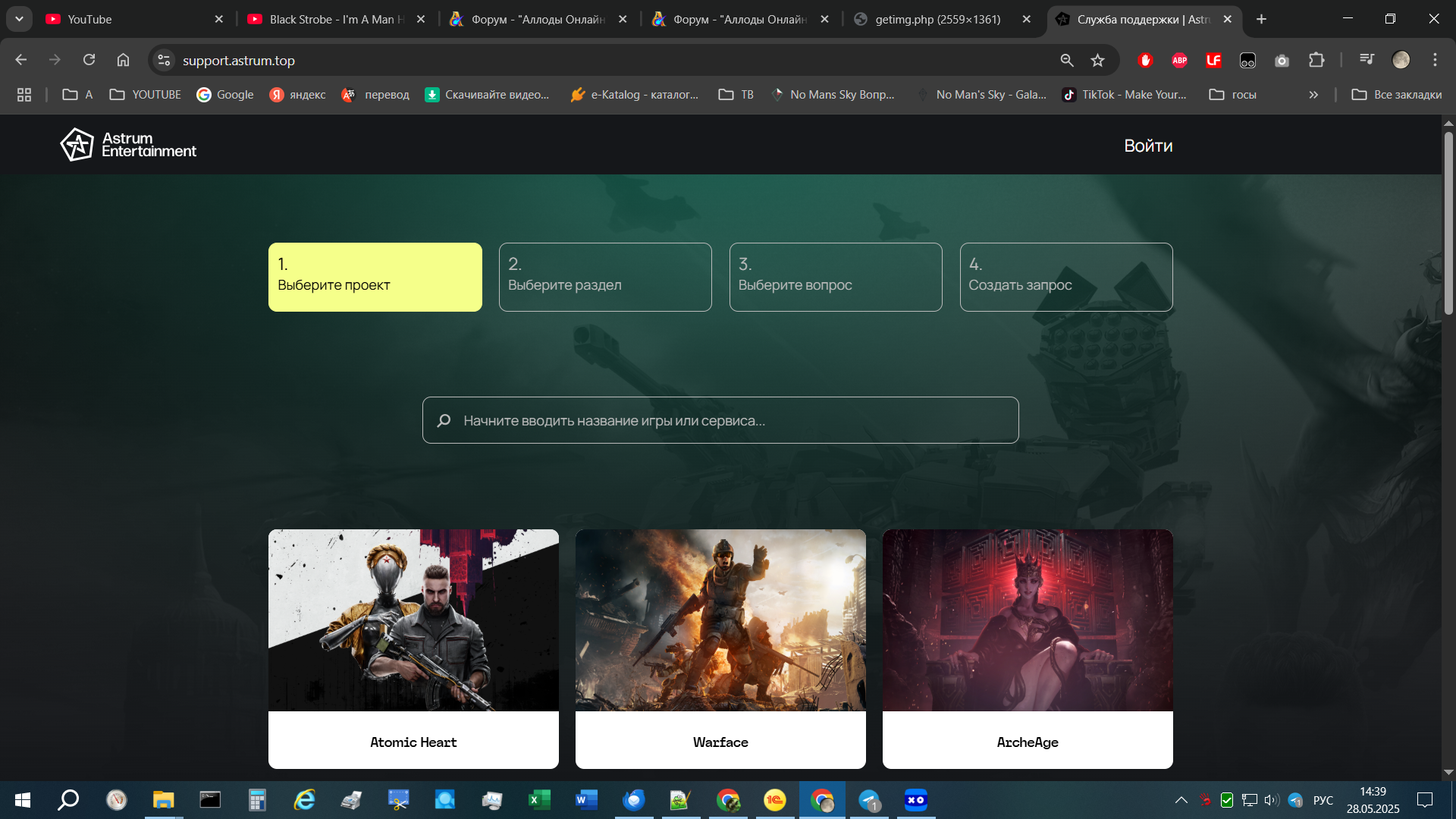This screenshot has height=819, width=1456.
Task: Open the Windows Start menu
Action: coord(23,800)
